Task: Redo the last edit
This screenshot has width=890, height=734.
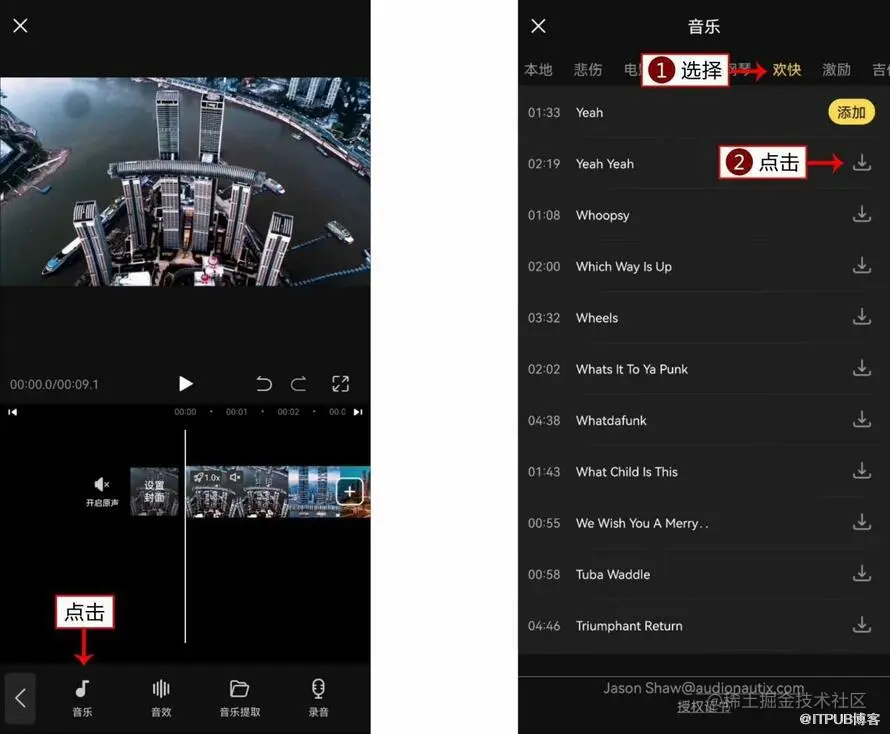Action: click(299, 384)
